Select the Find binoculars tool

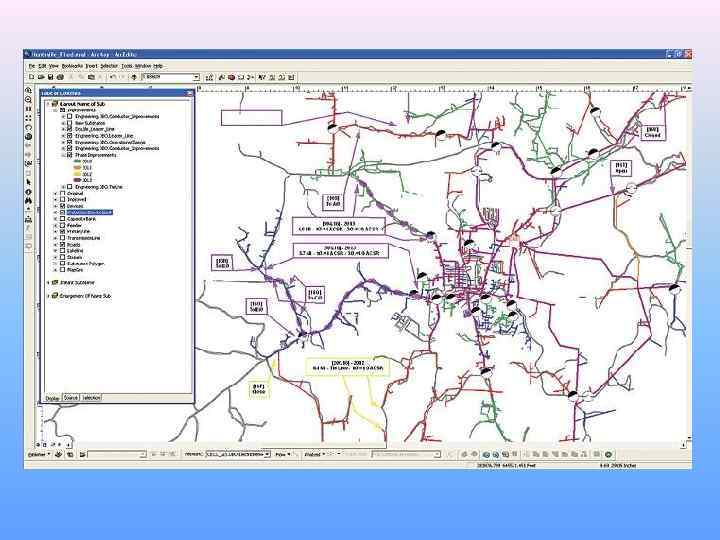[x=28, y=201]
